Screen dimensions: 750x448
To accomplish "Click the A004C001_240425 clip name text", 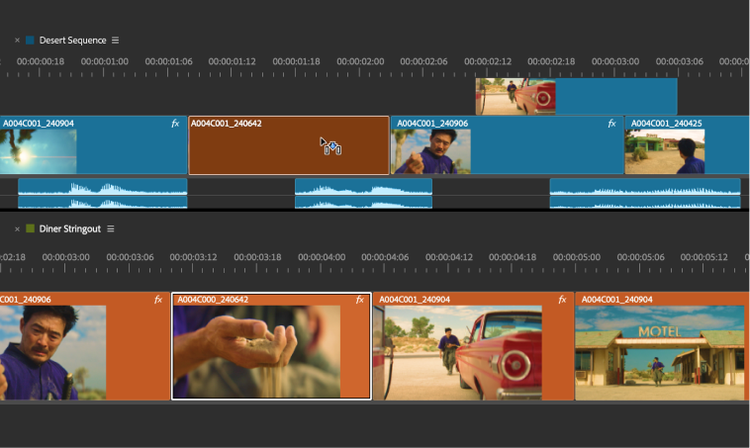I will pyautogui.click(x=666, y=123).
